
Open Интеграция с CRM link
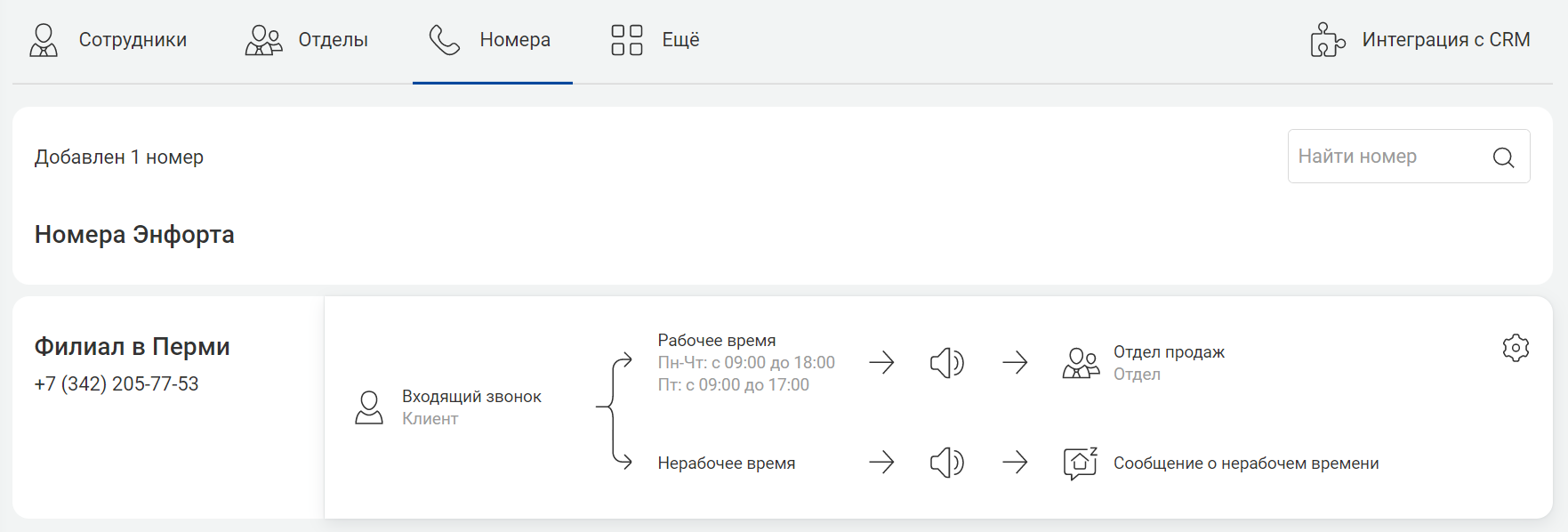(1419, 40)
